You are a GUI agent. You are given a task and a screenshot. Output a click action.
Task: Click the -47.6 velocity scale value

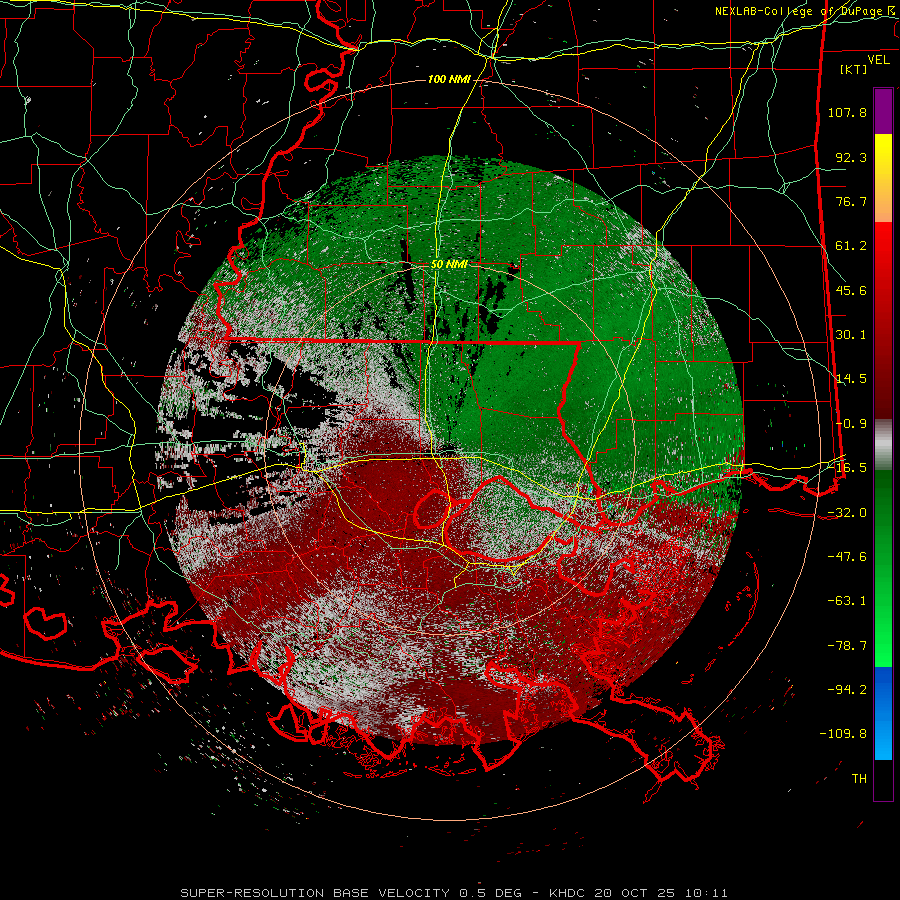[847, 557]
